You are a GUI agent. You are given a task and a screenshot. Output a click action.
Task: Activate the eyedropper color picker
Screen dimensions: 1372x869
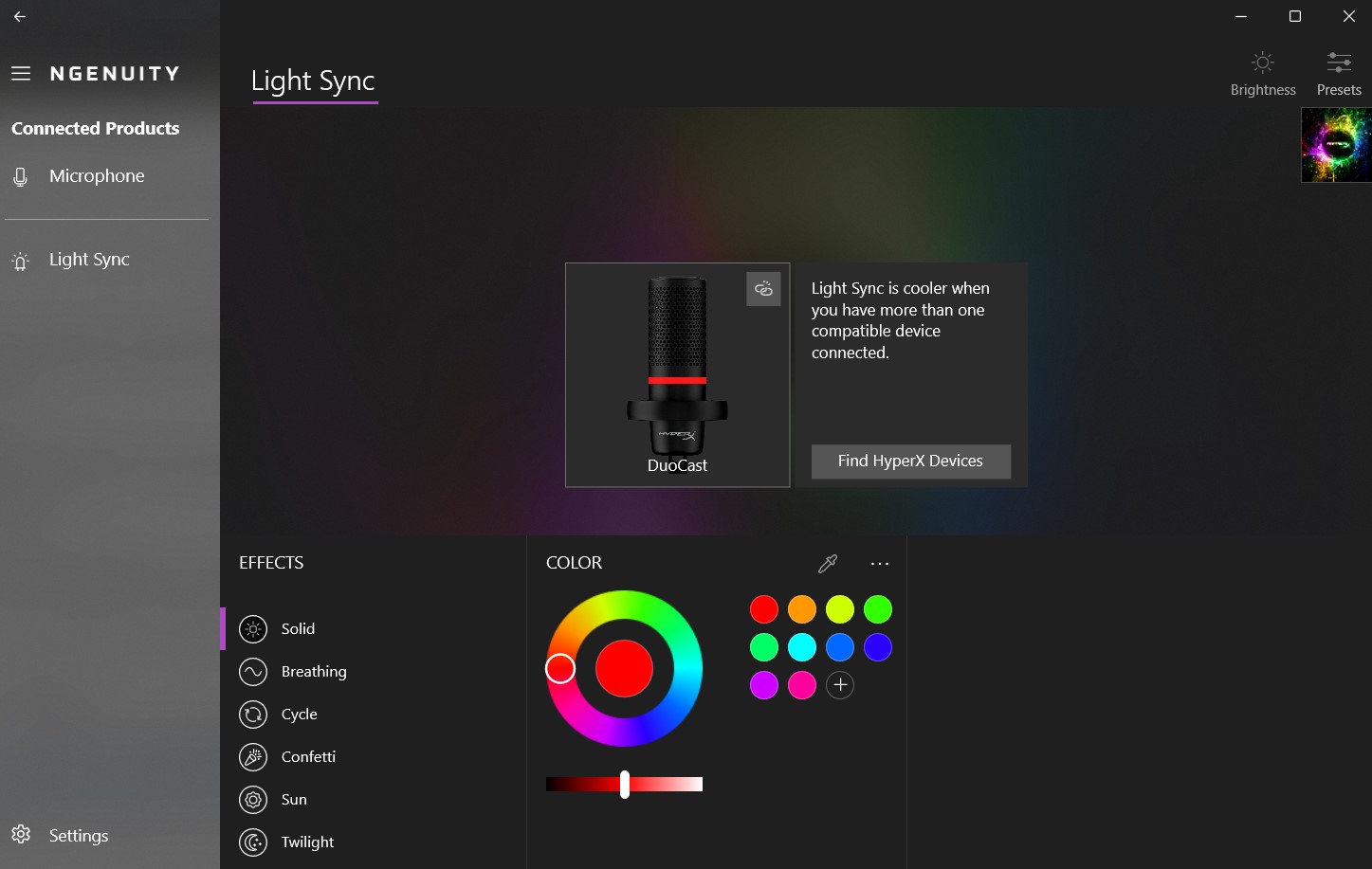828,564
